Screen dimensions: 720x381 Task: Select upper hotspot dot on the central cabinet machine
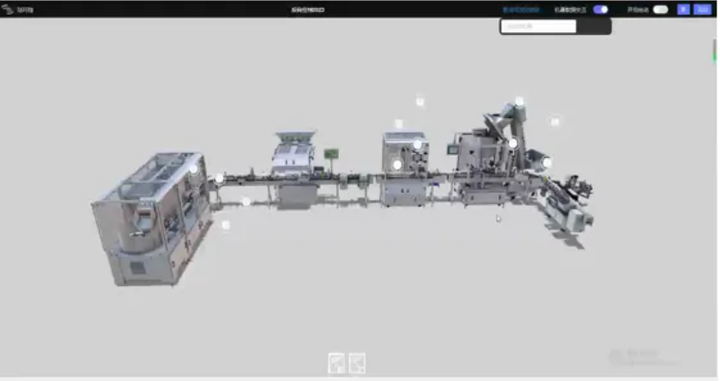417,145
